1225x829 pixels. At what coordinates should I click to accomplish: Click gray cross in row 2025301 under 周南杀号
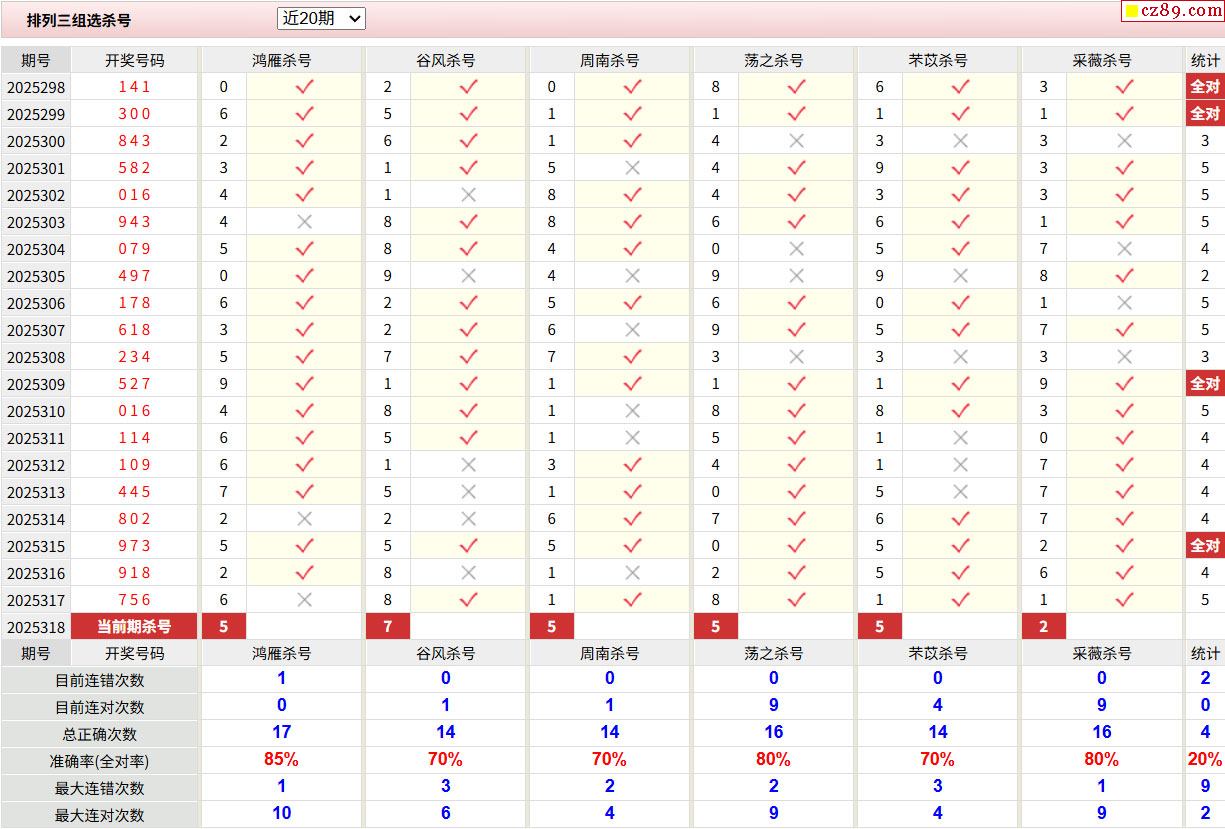[632, 168]
